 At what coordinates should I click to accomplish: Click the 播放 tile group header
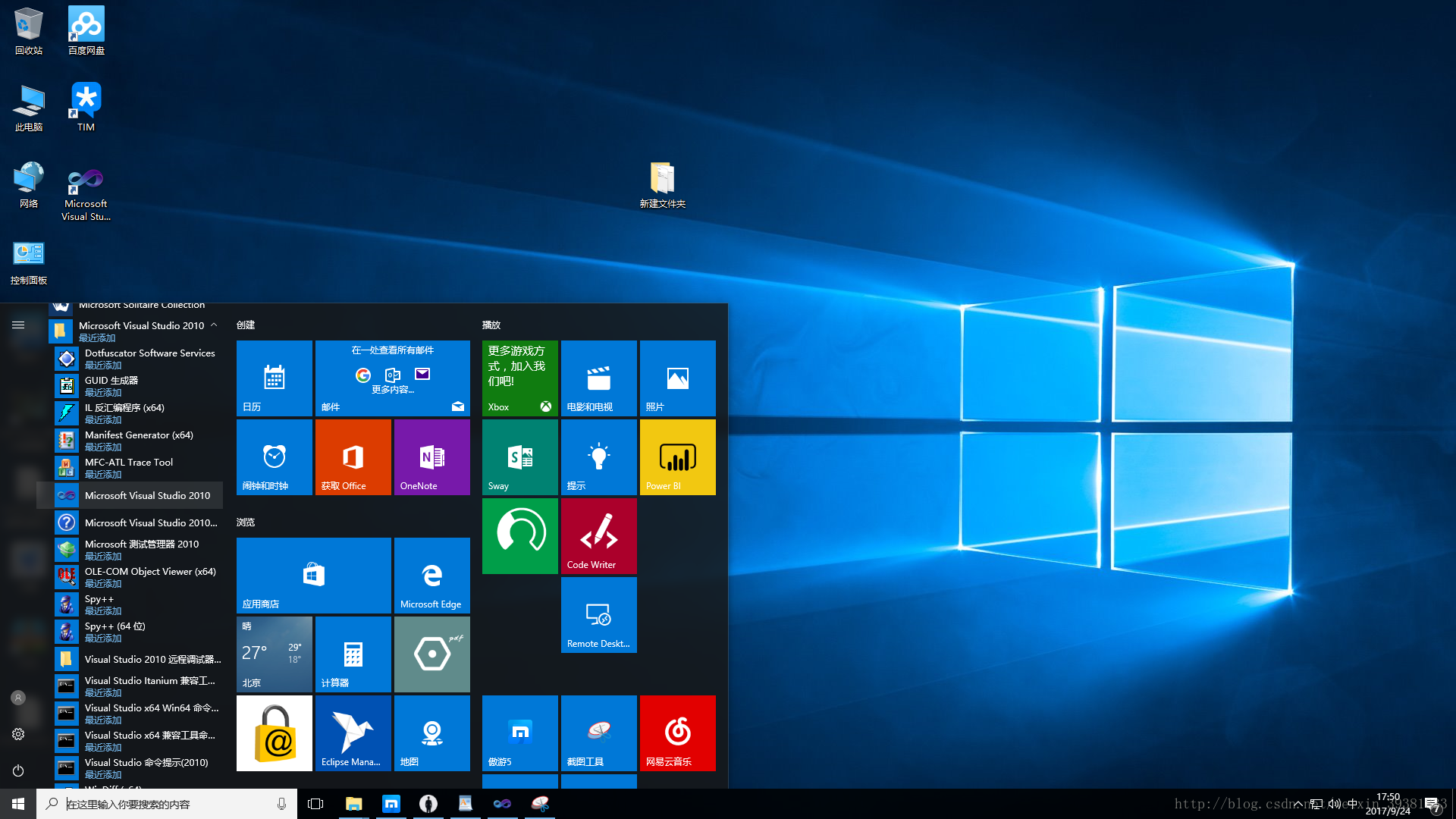tap(491, 325)
